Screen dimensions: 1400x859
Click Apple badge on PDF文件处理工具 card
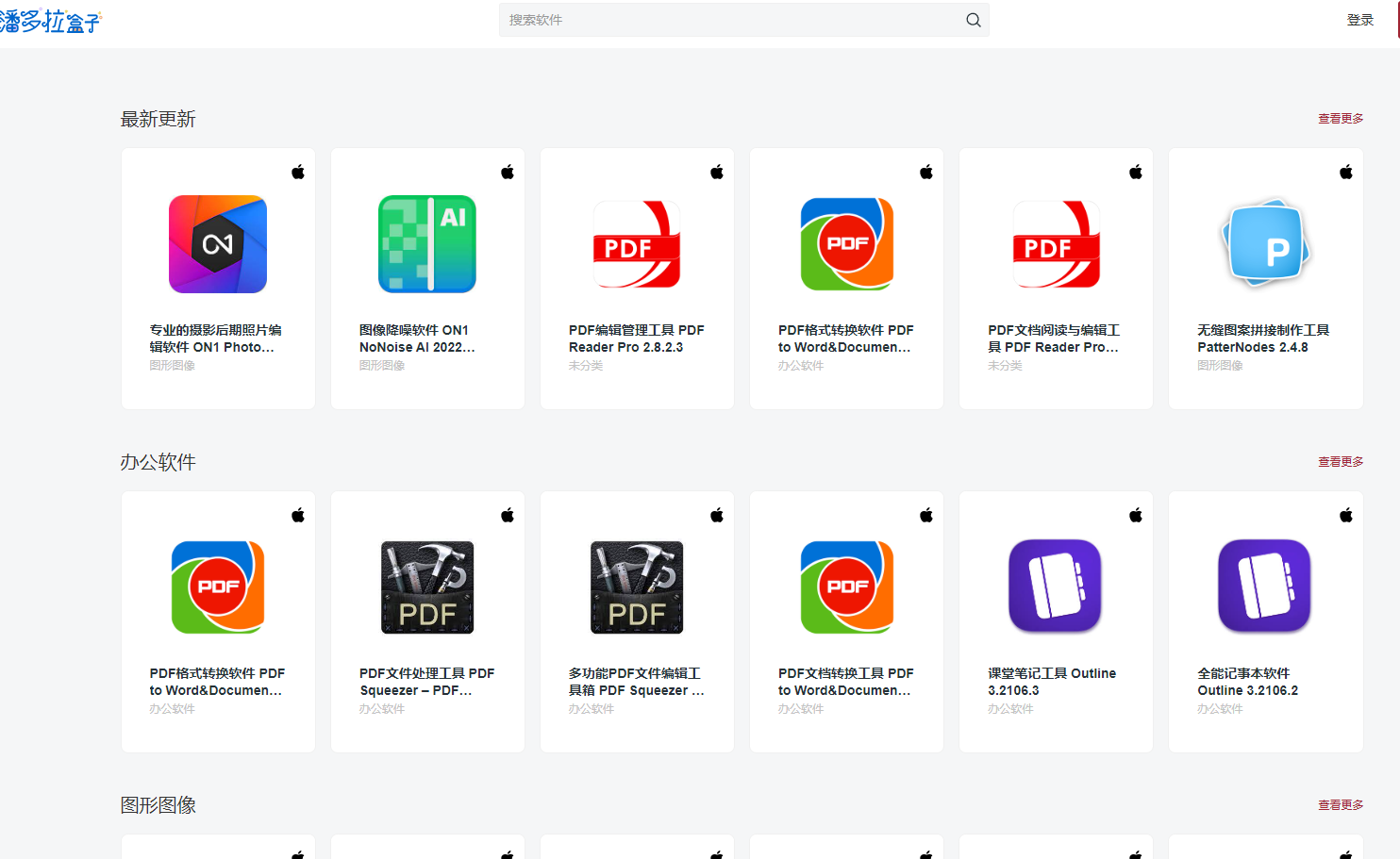(x=508, y=515)
